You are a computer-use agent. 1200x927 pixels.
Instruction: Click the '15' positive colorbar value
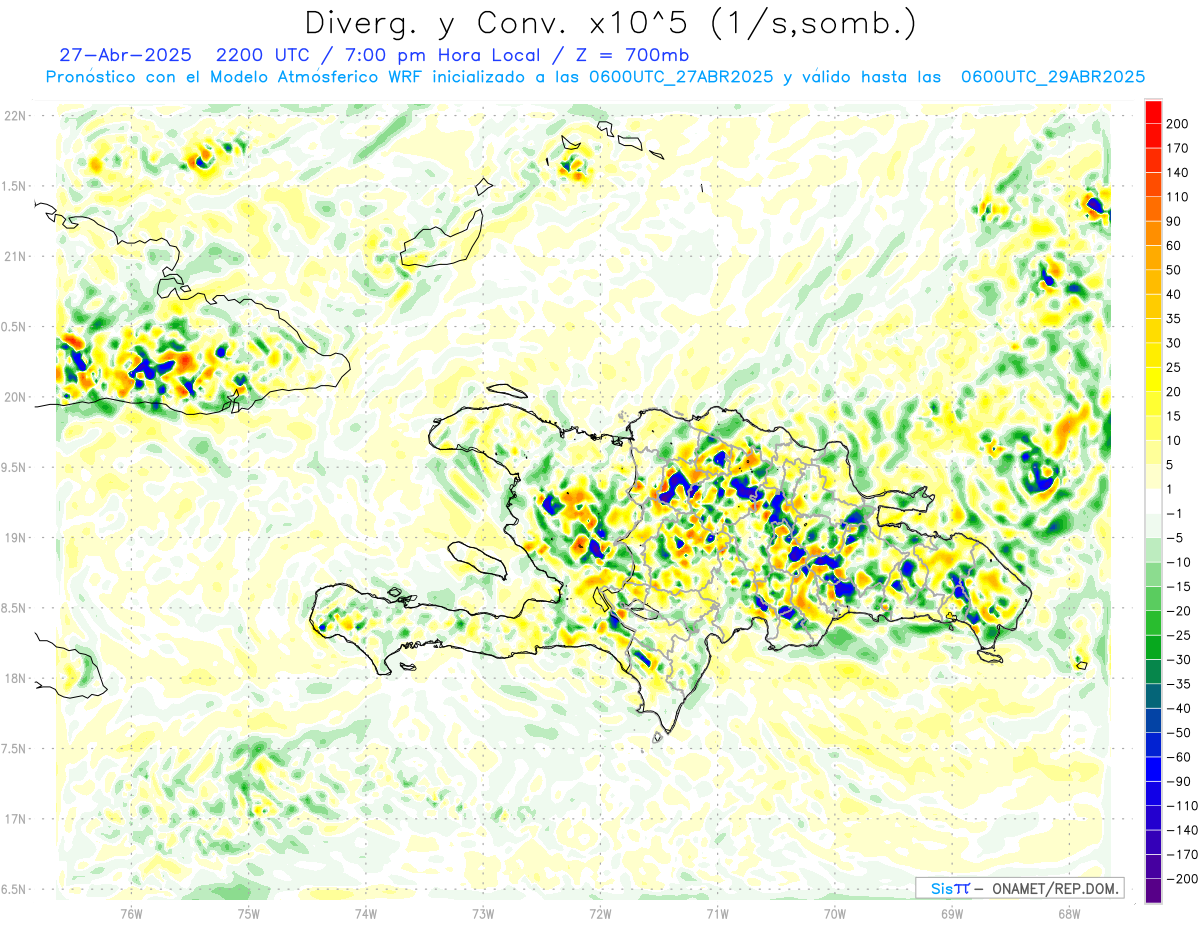click(1174, 416)
